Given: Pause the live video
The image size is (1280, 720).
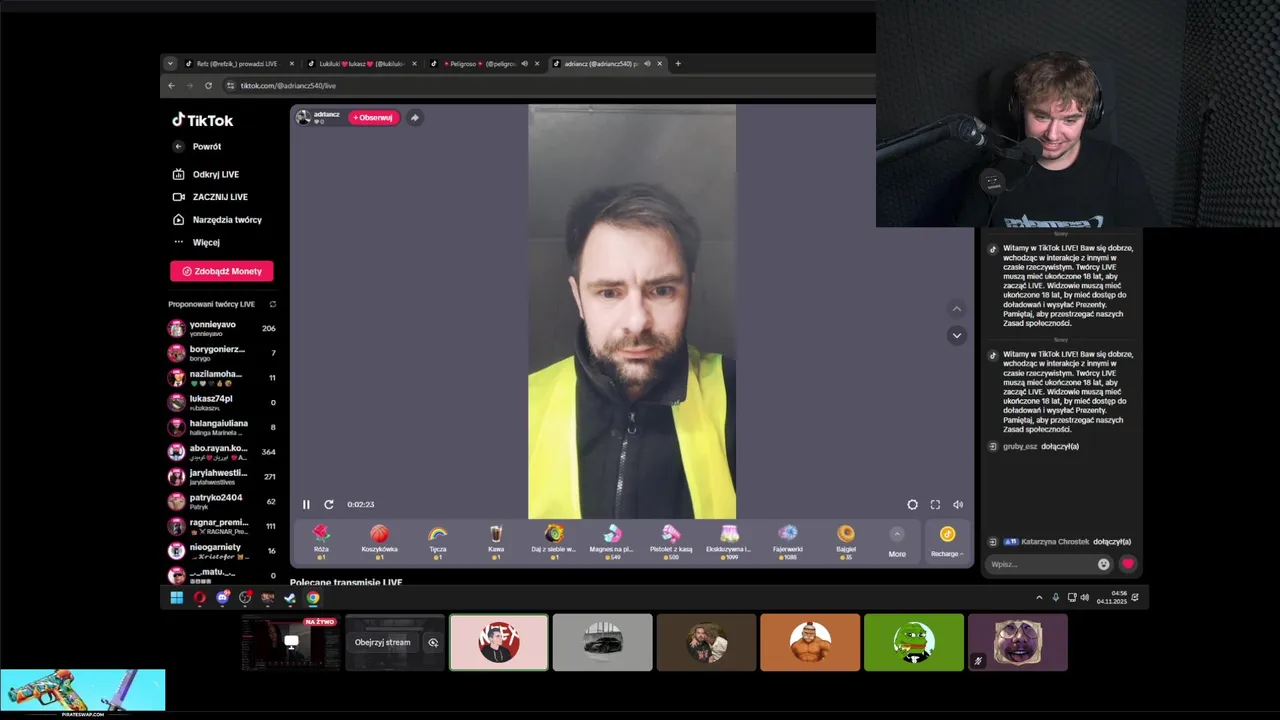Looking at the screenshot, I should [306, 505].
